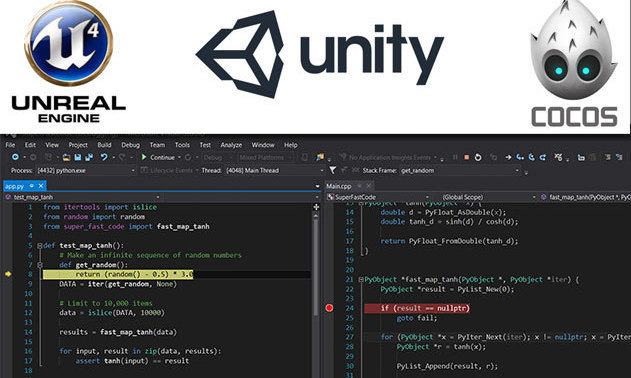Image resolution: width=631 pixels, height=378 pixels.
Task: Open the Test menu
Action: click(x=205, y=145)
